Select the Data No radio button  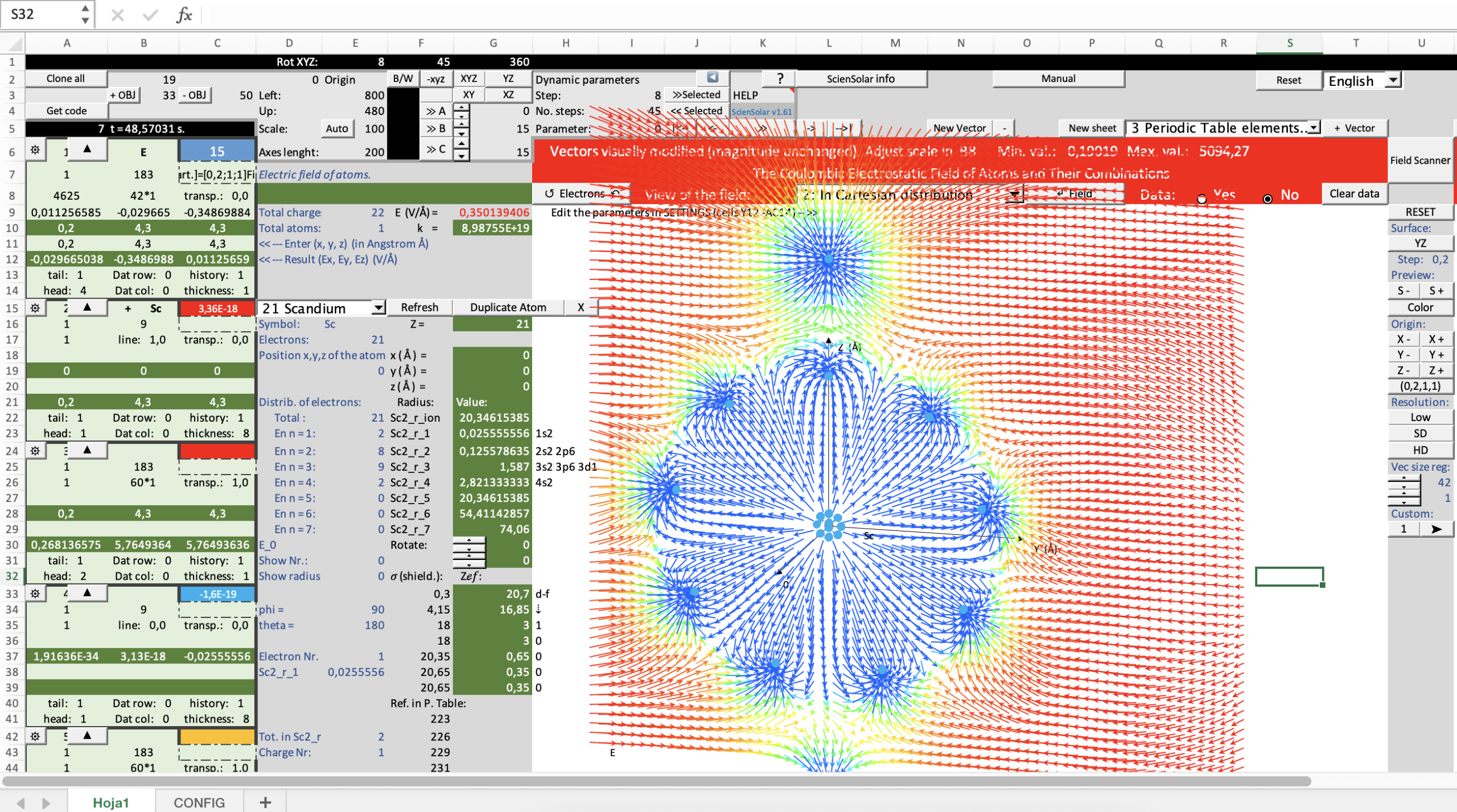1267,199
